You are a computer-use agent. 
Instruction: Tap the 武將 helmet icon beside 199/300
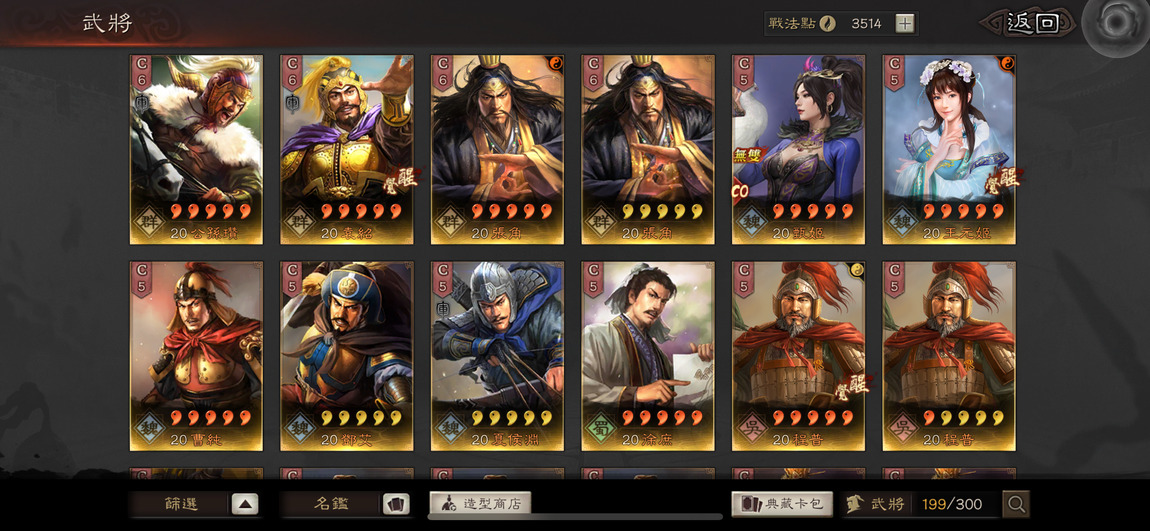(854, 504)
